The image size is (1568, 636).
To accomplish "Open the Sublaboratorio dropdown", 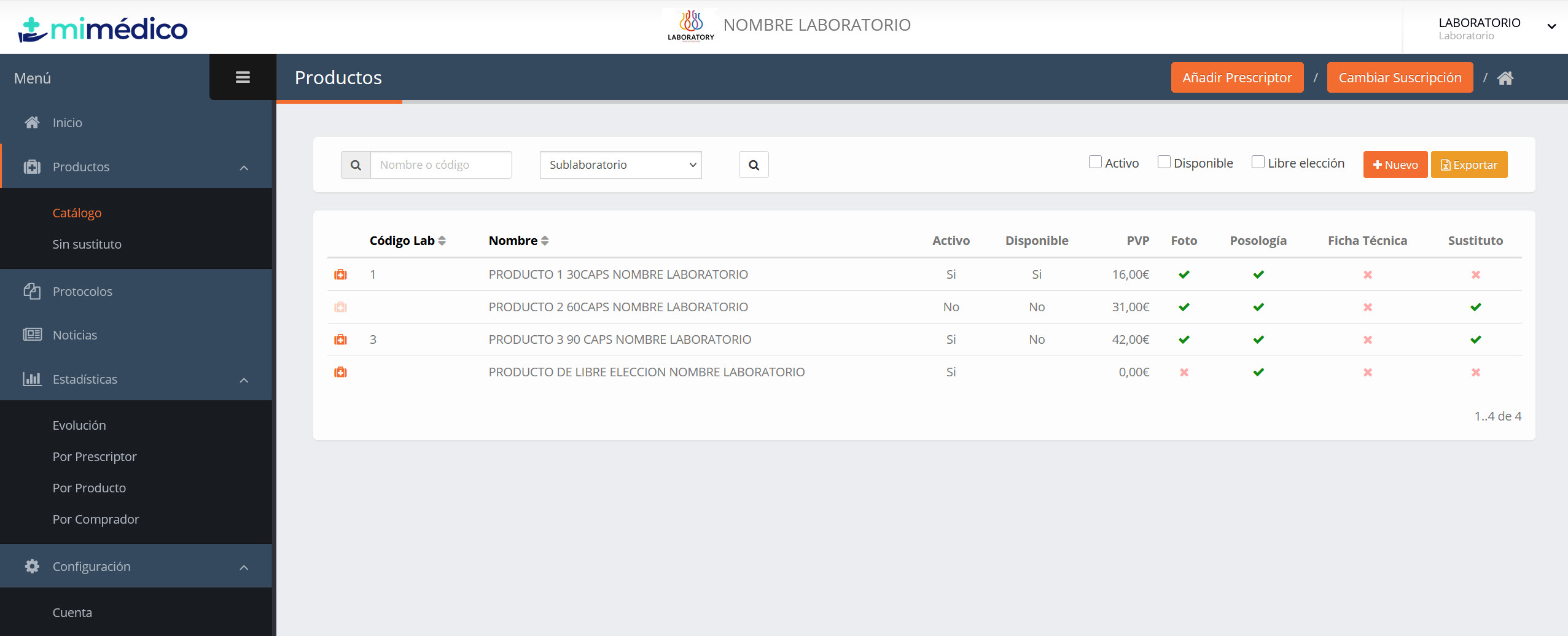I will coord(620,165).
